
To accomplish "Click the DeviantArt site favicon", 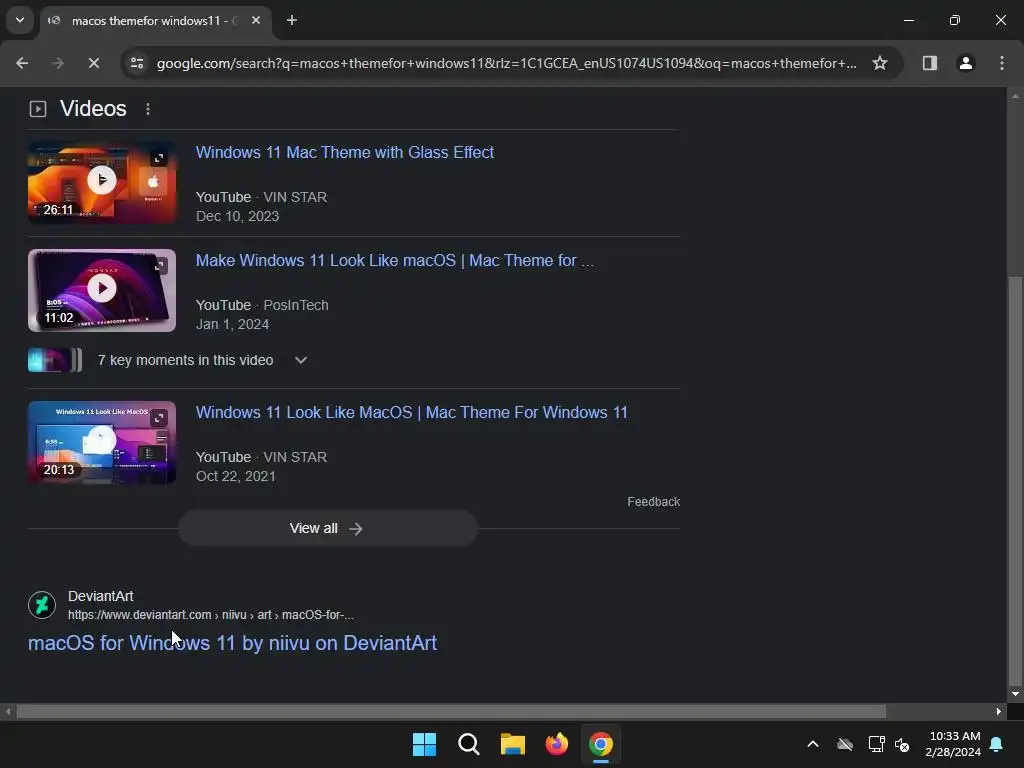I will click(x=42, y=605).
